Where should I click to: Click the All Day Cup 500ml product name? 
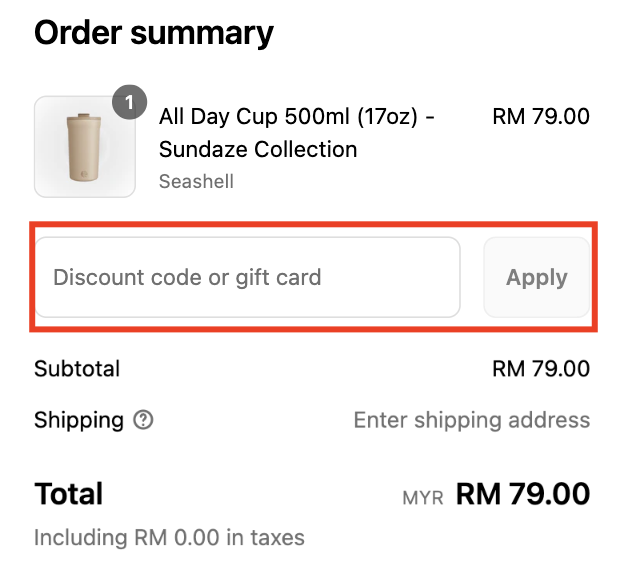click(296, 117)
